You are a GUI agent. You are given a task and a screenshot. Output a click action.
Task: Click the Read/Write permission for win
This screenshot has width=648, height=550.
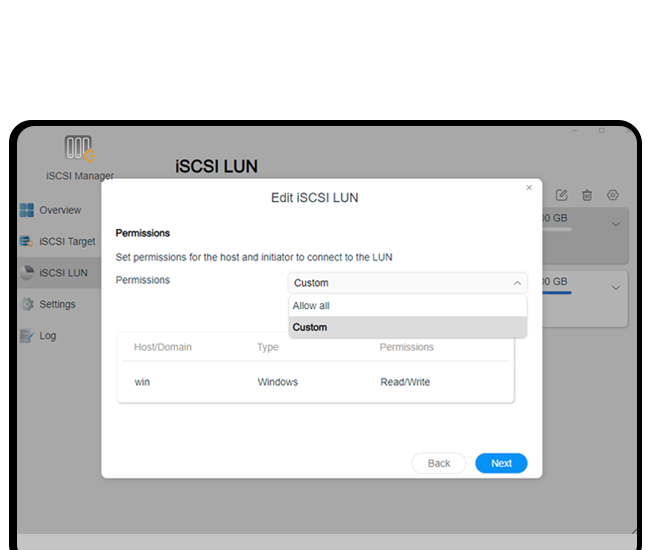[x=405, y=382]
